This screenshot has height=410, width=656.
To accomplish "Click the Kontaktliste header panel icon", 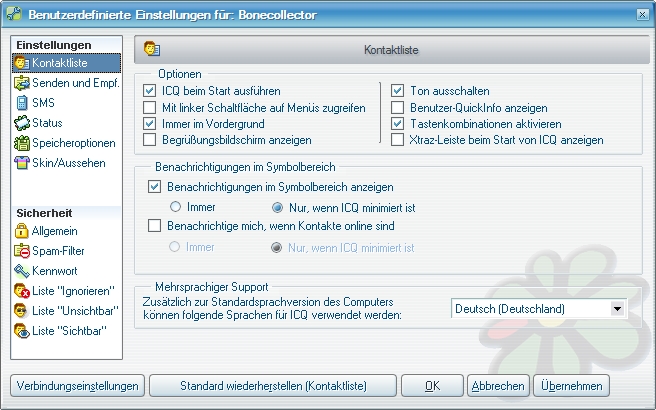I will click(152, 49).
